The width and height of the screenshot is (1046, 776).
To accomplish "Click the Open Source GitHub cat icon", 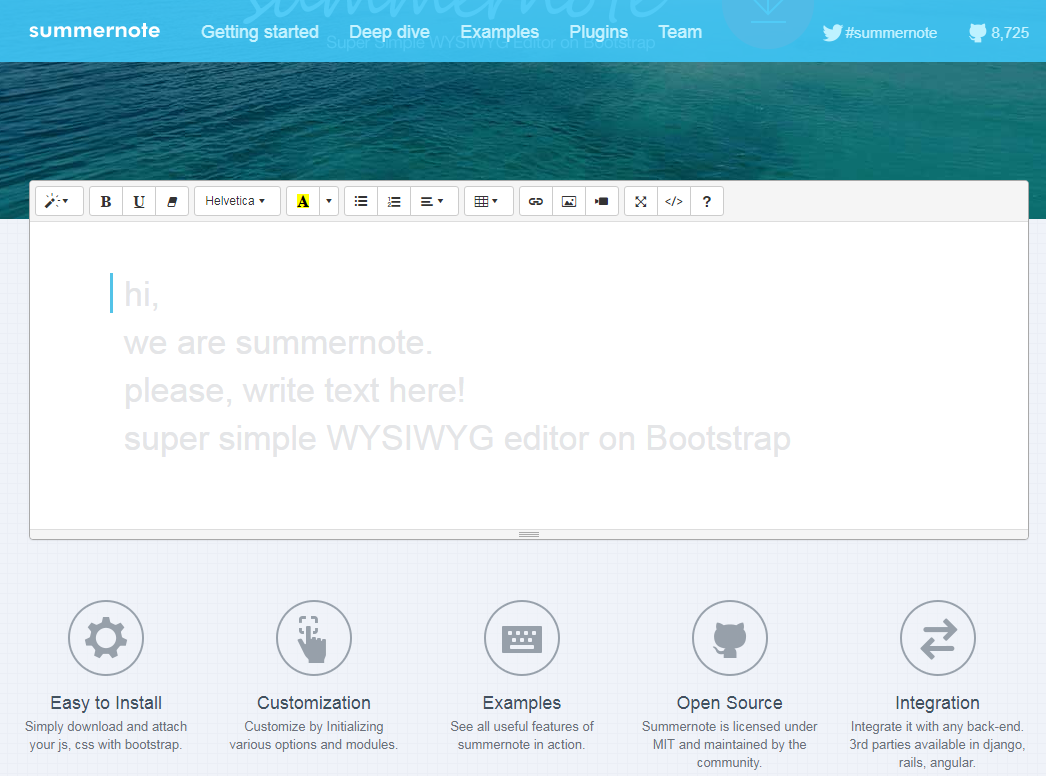I will point(730,638).
